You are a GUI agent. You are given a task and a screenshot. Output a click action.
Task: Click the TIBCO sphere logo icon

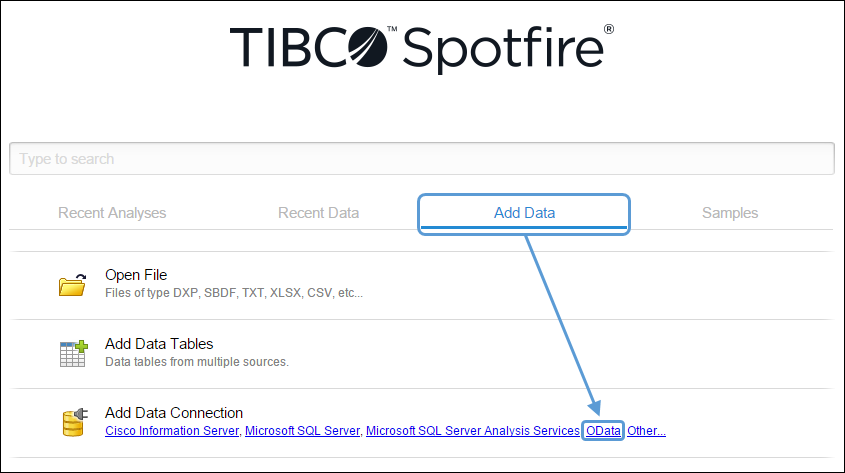click(x=368, y=47)
